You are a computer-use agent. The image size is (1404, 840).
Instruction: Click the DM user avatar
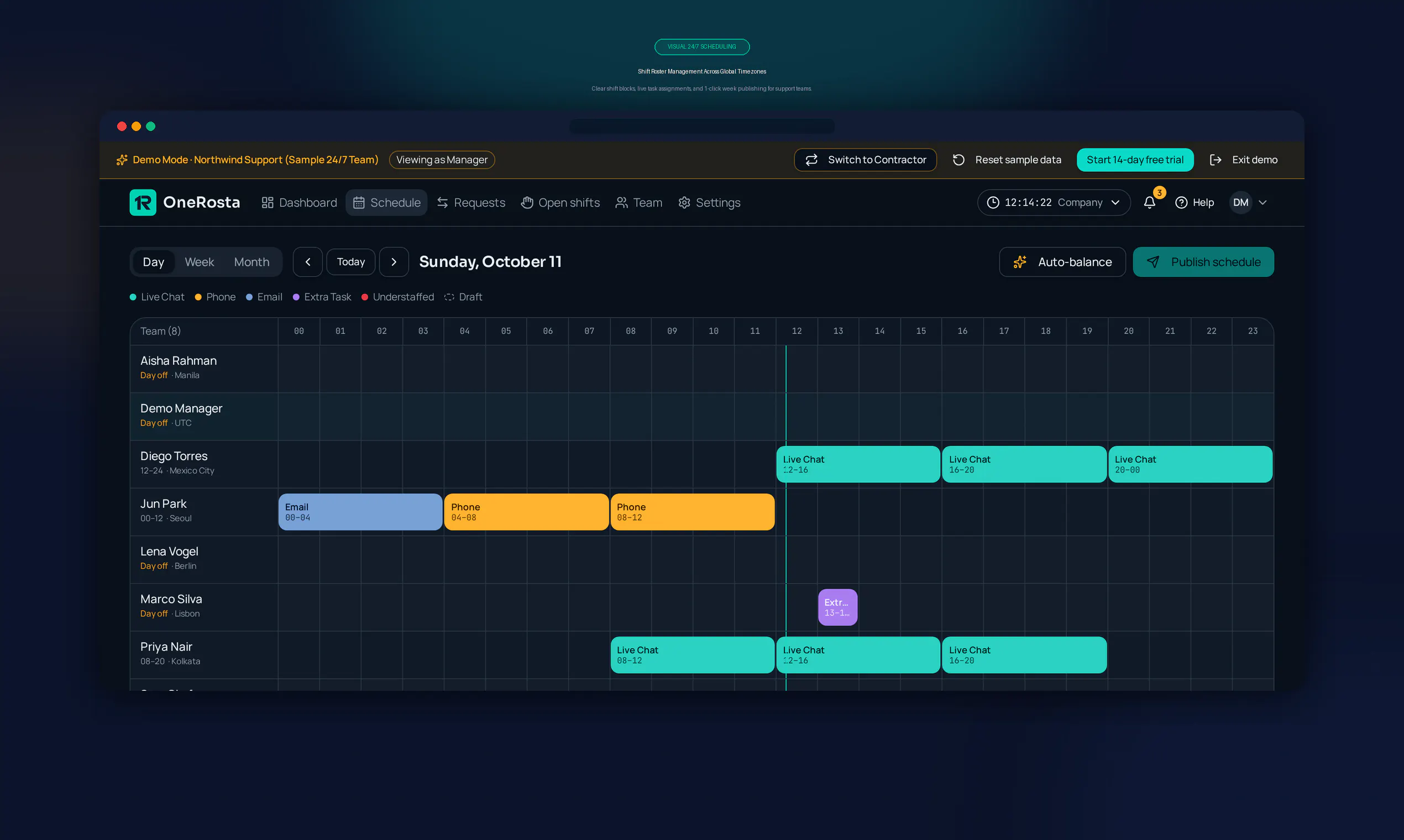click(1240, 202)
